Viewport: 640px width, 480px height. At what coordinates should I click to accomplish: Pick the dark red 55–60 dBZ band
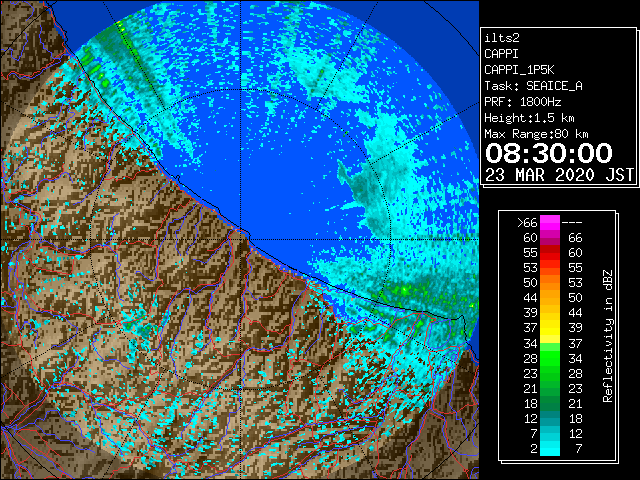tap(550, 253)
